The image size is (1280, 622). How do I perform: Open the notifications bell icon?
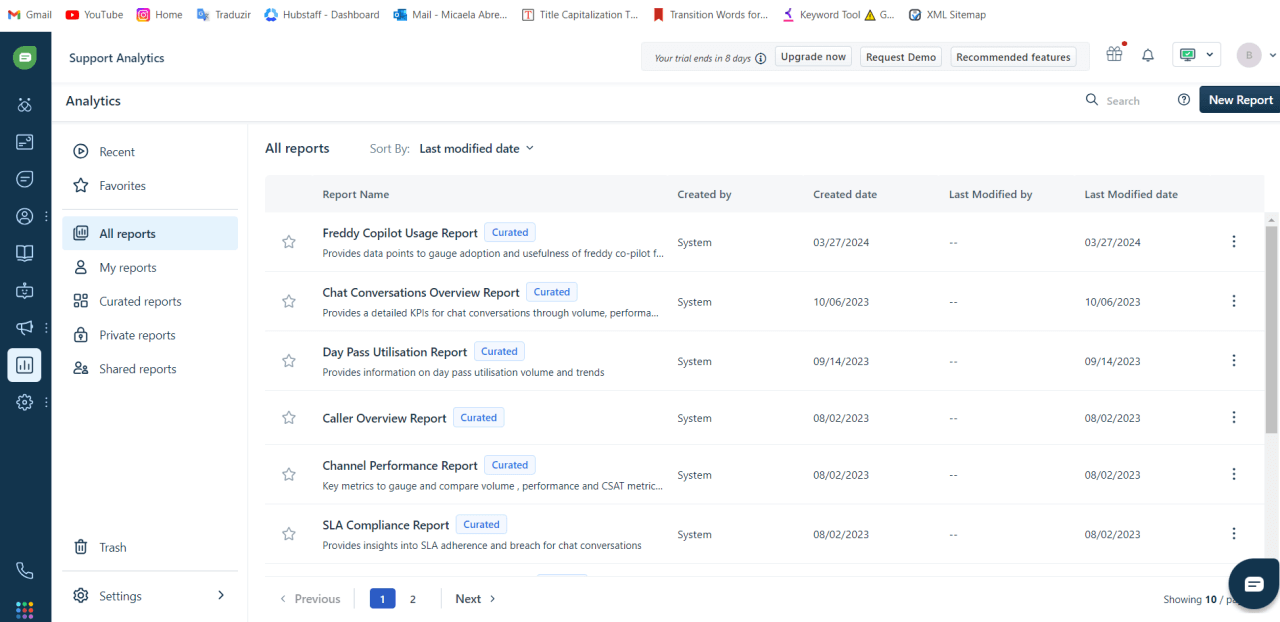tap(1147, 55)
